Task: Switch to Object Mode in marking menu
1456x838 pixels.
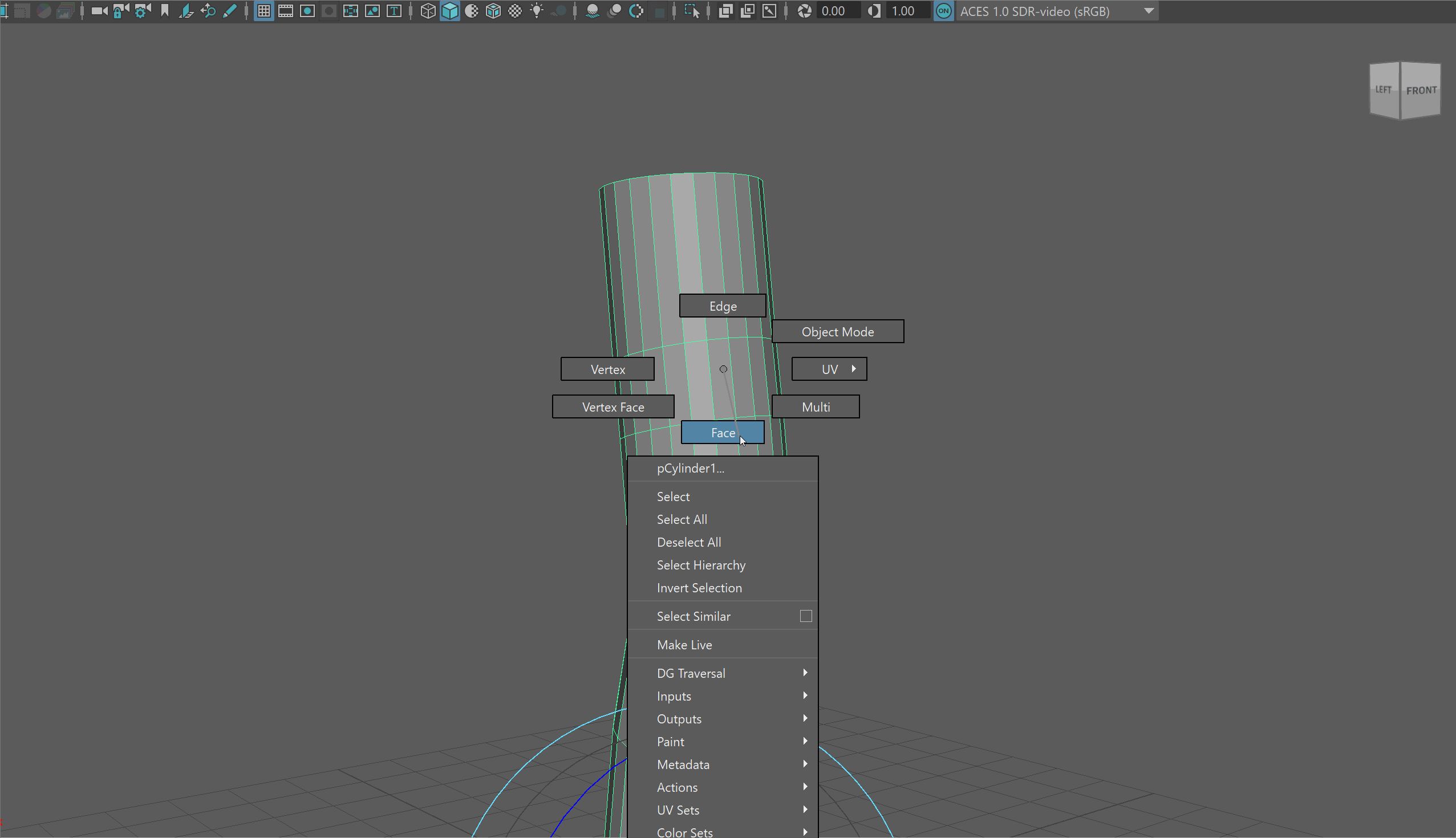Action: pos(837,332)
